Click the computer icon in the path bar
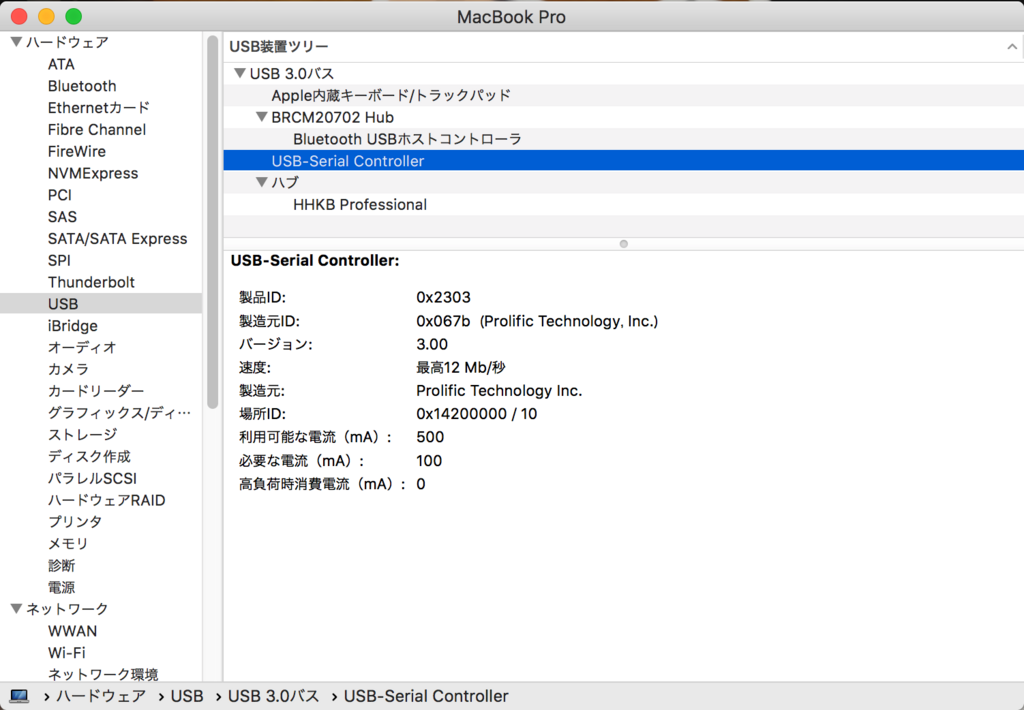 20,696
